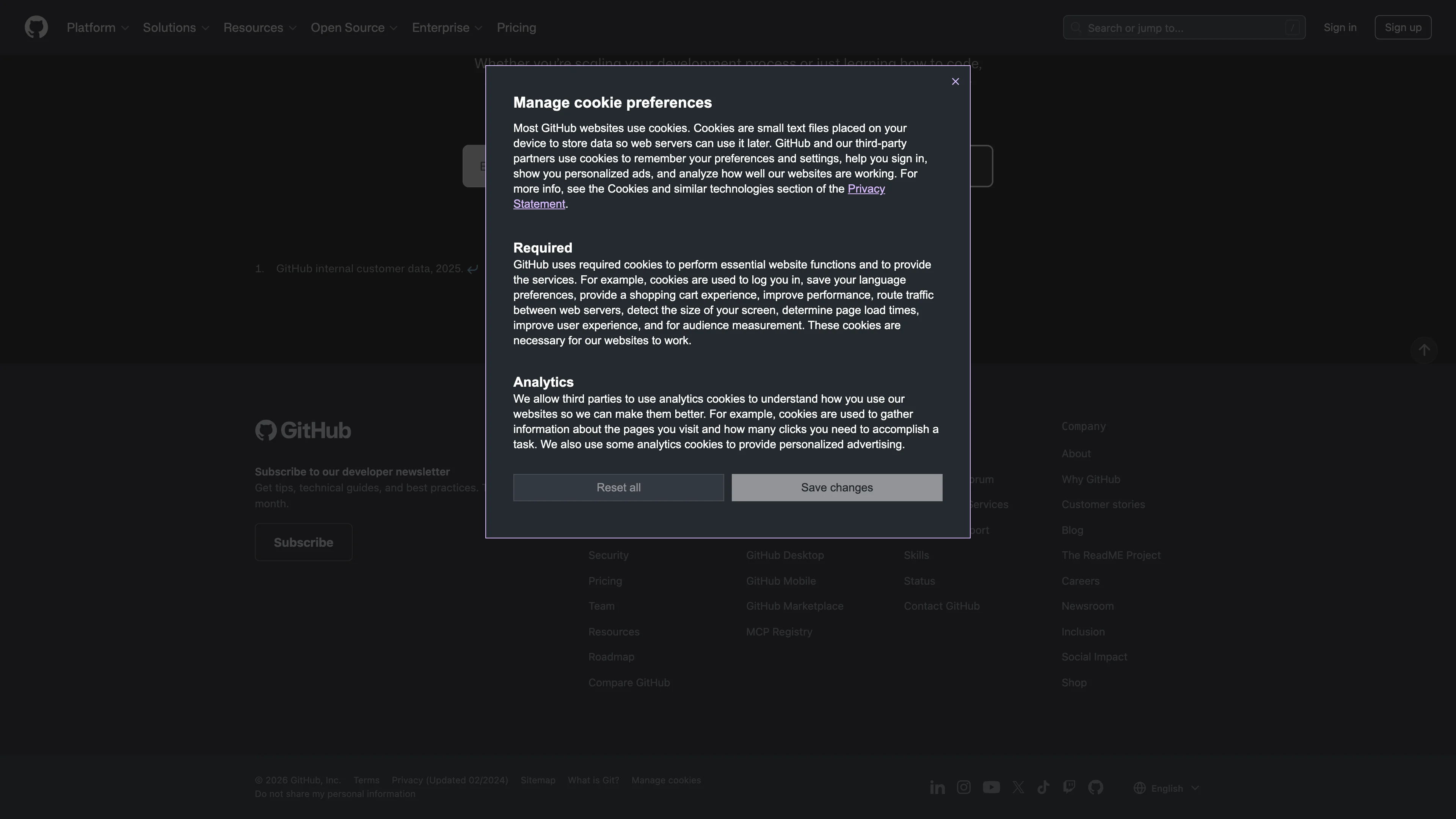The image size is (1456, 819).
Task: Open the Blog footer link
Action: [1072, 530]
